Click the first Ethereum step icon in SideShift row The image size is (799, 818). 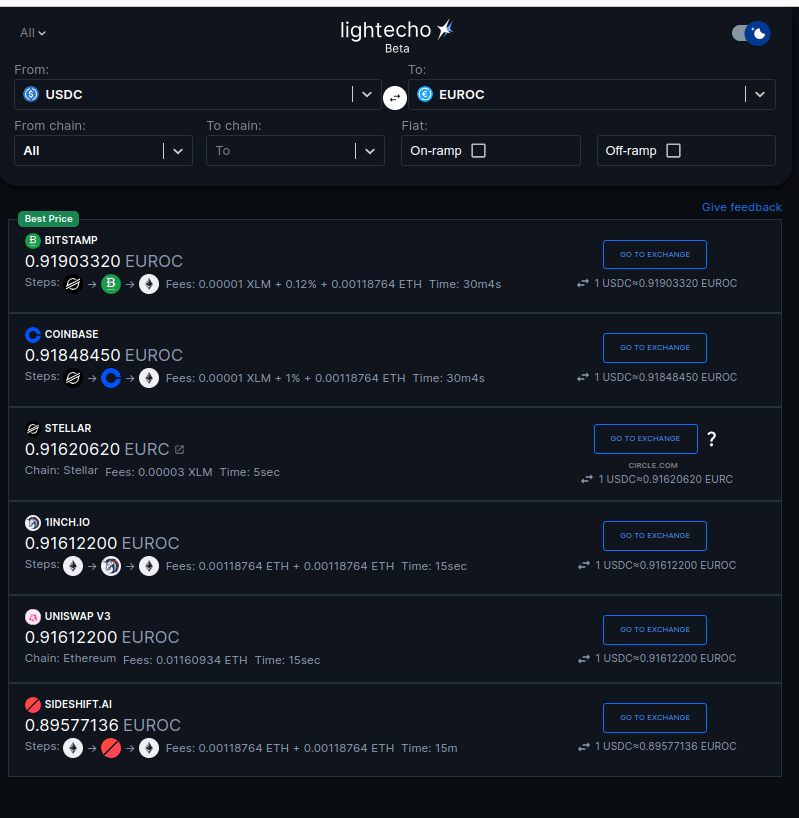click(x=73, y=748)
